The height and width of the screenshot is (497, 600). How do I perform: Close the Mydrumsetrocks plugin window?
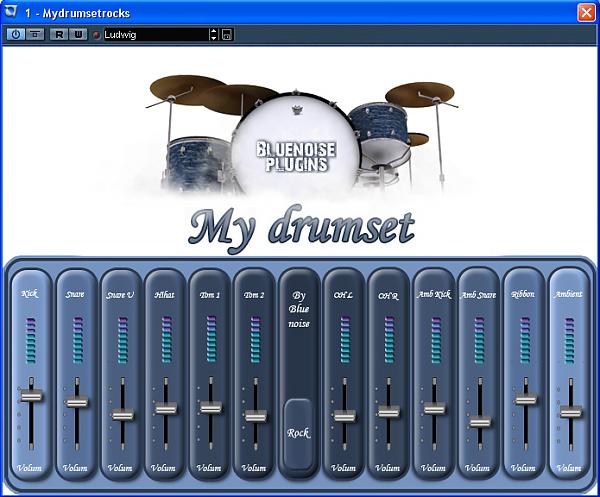click(586, 12)
